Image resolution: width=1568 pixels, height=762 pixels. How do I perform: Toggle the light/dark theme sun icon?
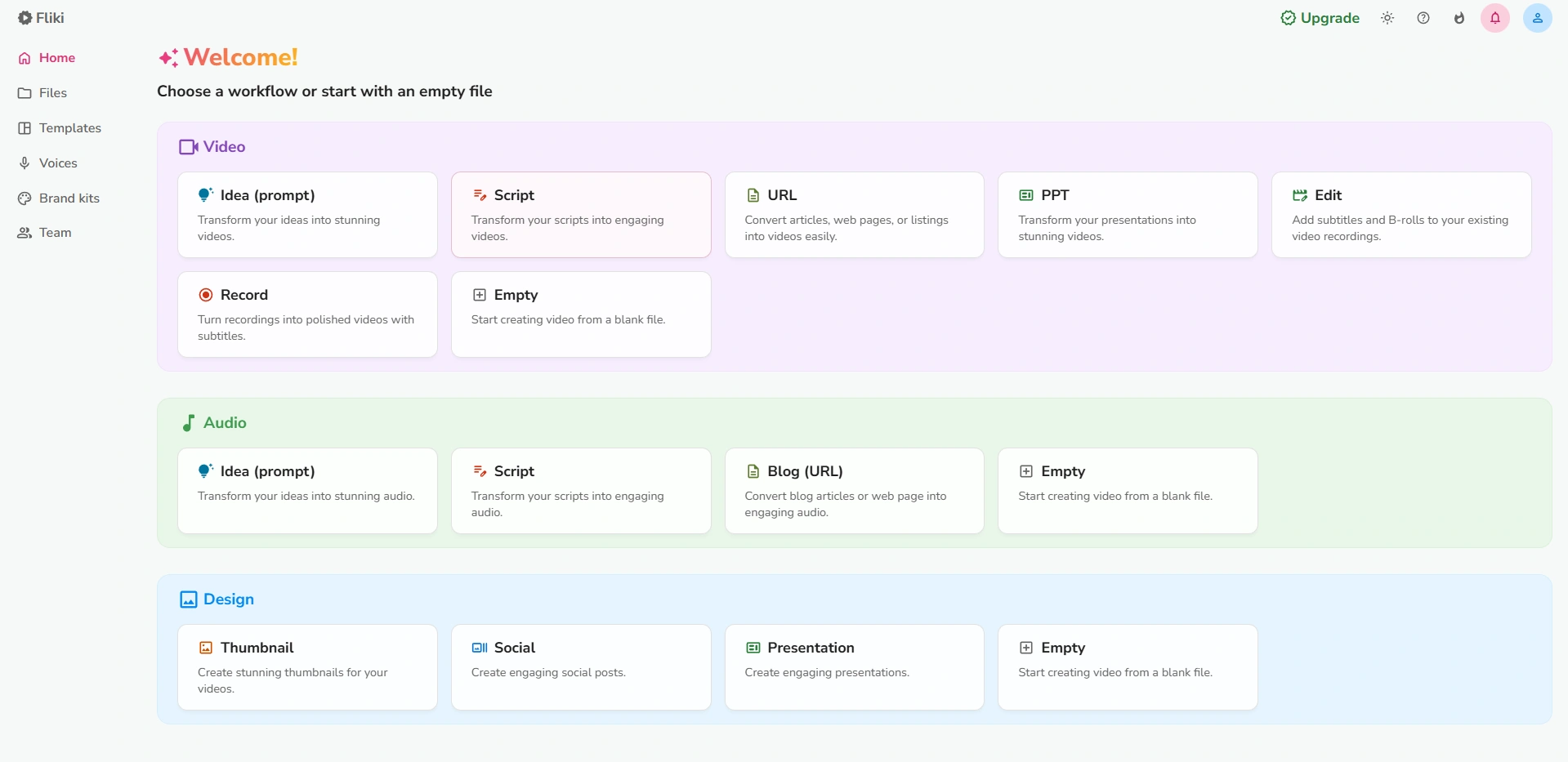[x=1387, y=18]
